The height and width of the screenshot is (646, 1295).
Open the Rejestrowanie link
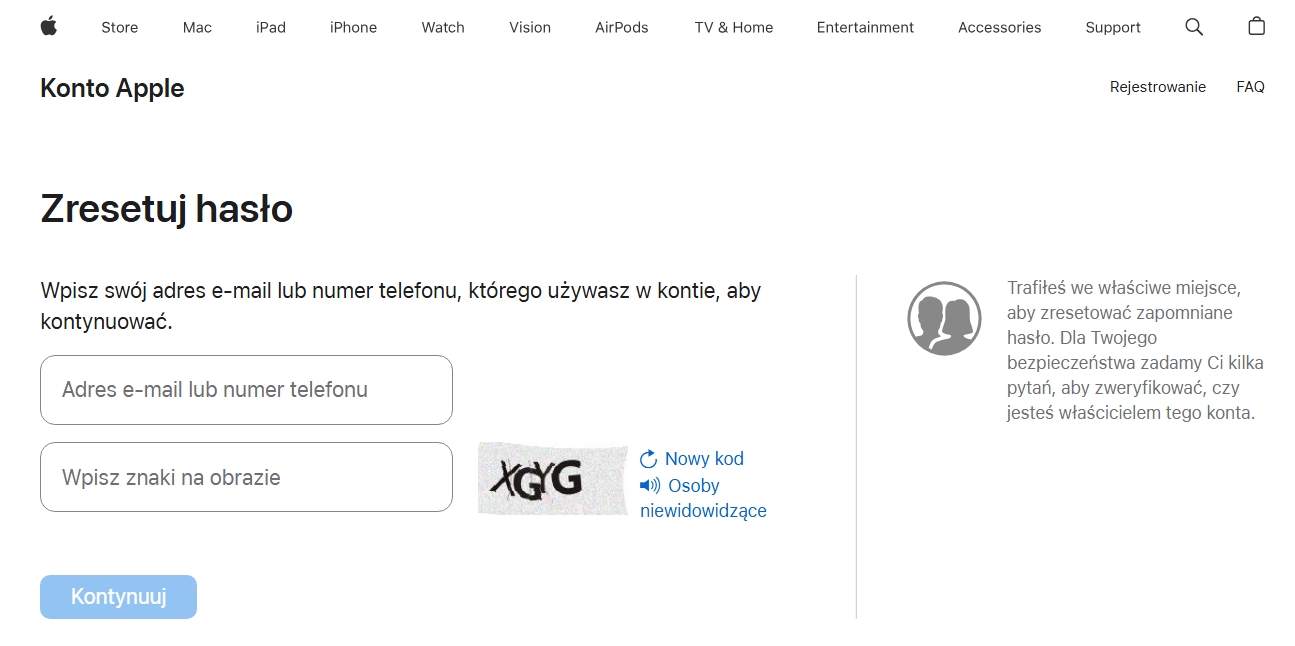[x=1158, y=87]
